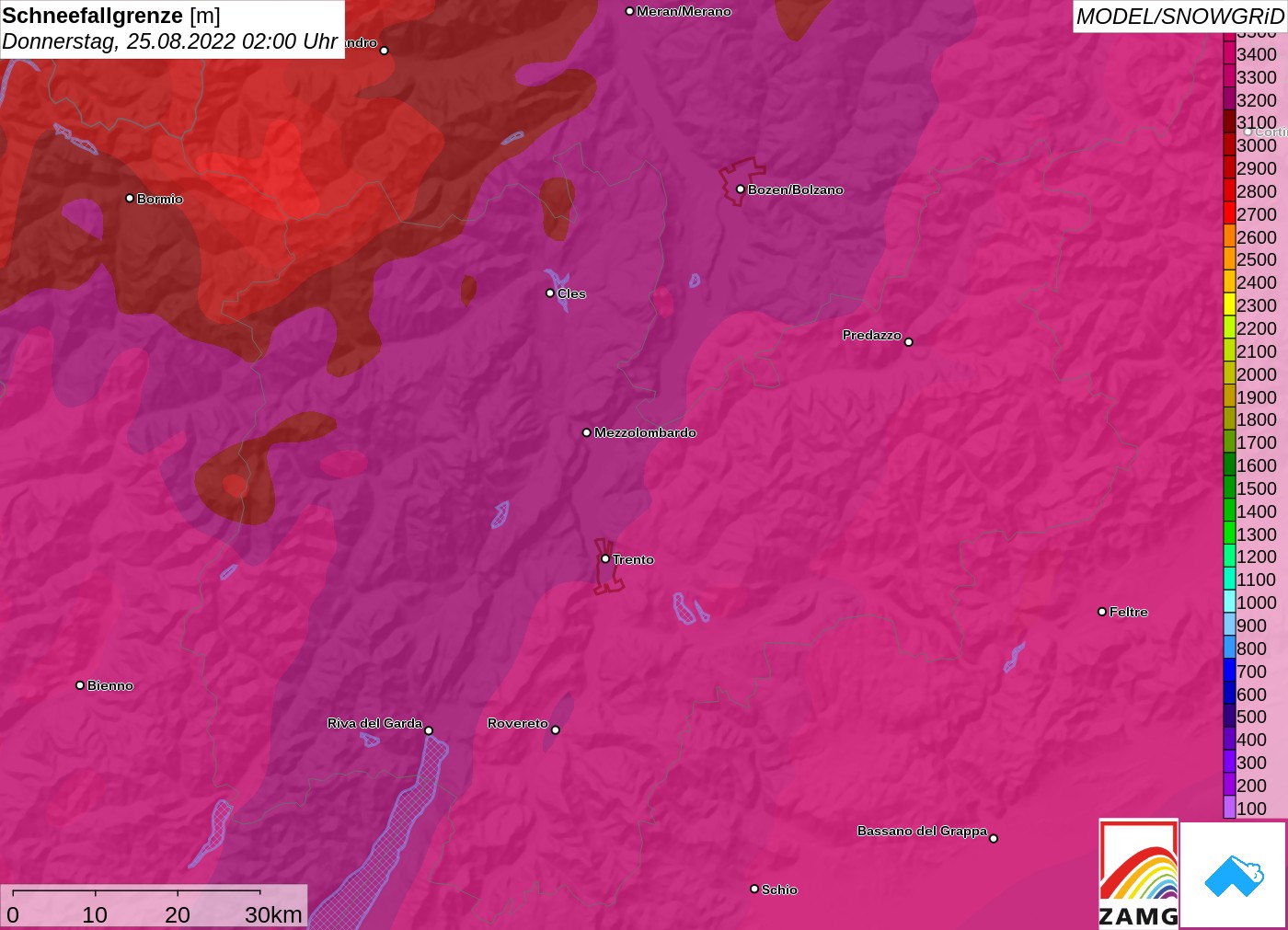Click the 30km distance scale bar

tap(136, 892)
